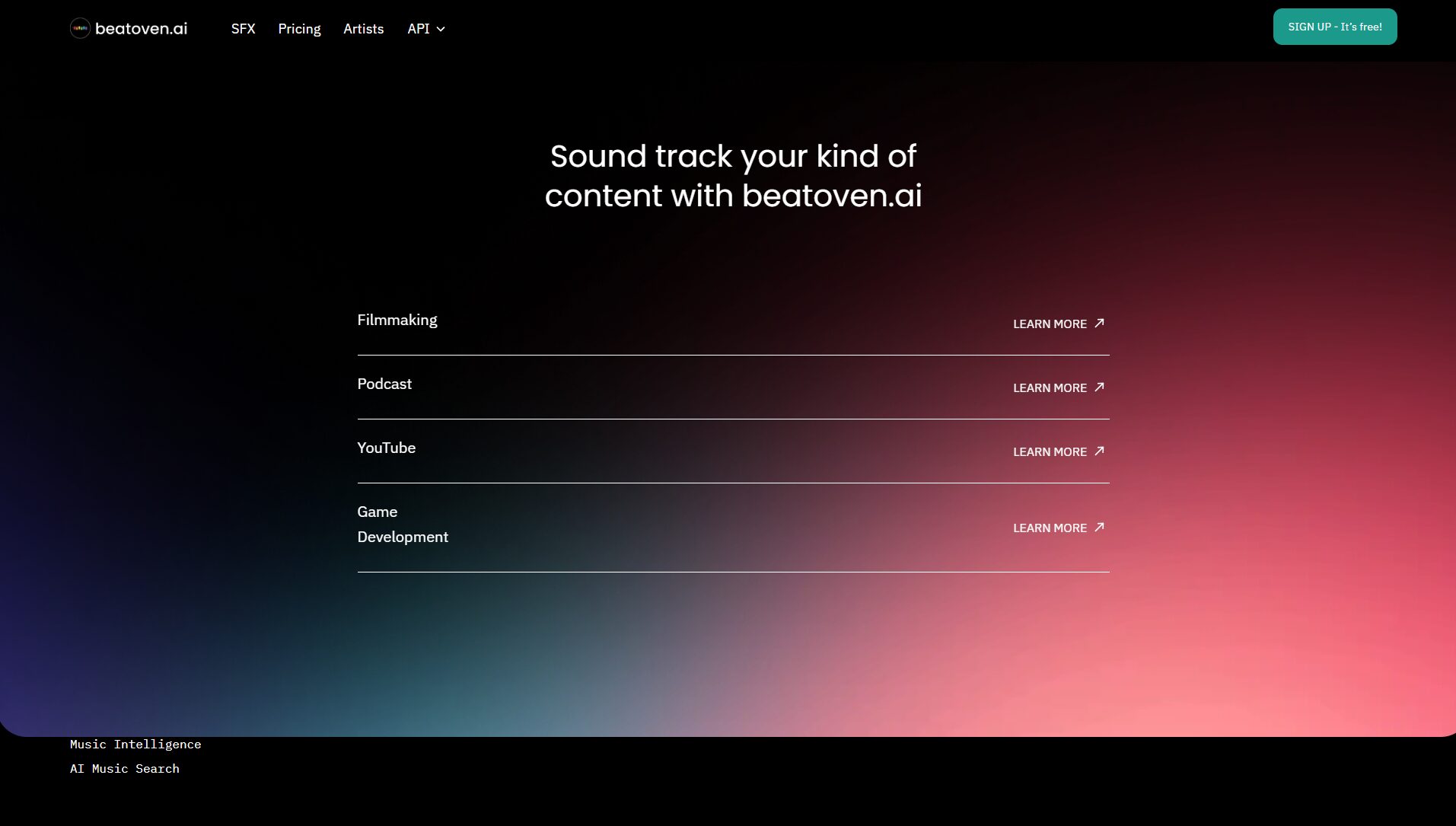
Task: Open Learn More text for Game Development
Action: click(x=1049, y=528)
